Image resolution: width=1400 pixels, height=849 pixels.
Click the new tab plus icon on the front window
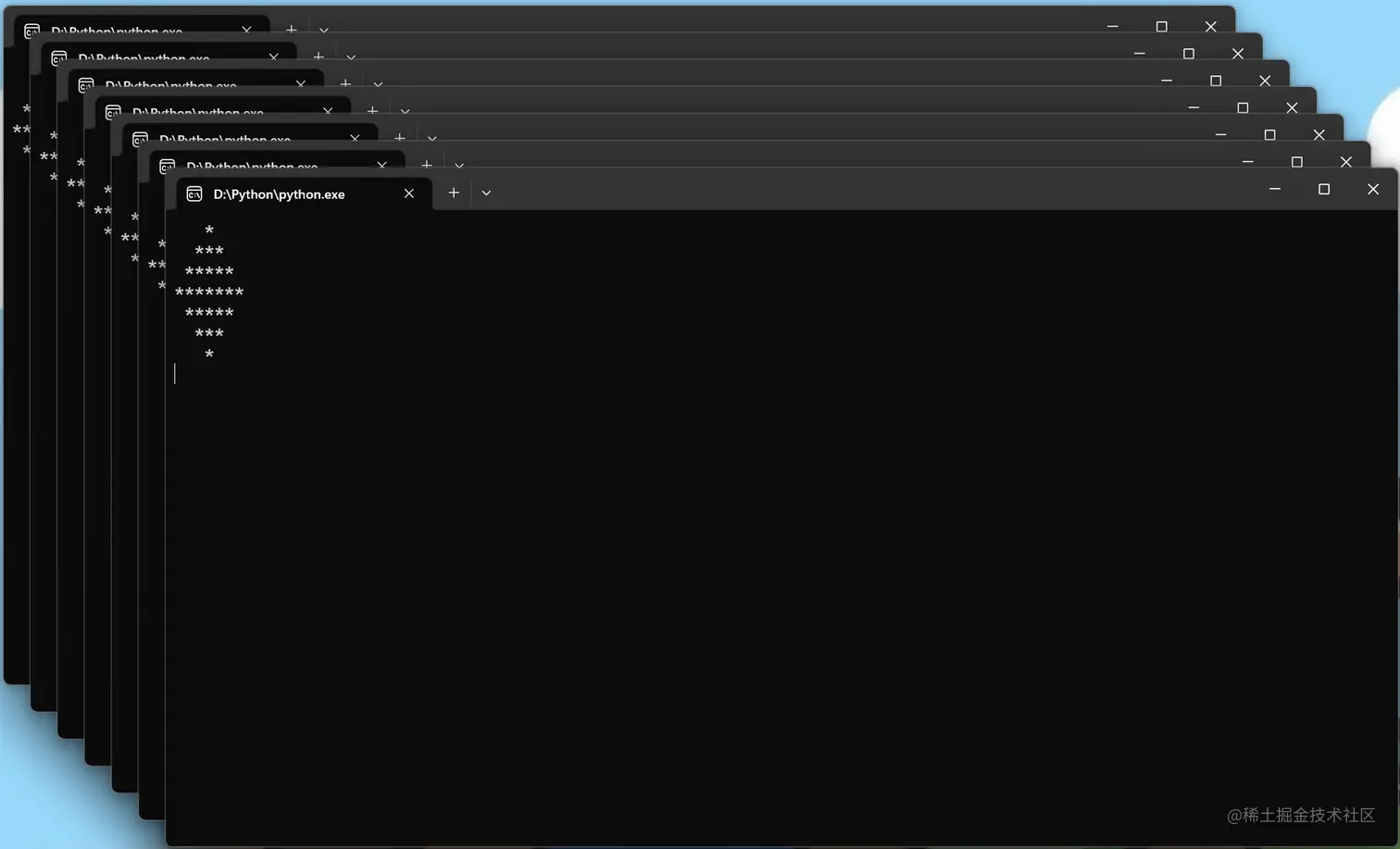coord(454,193)
